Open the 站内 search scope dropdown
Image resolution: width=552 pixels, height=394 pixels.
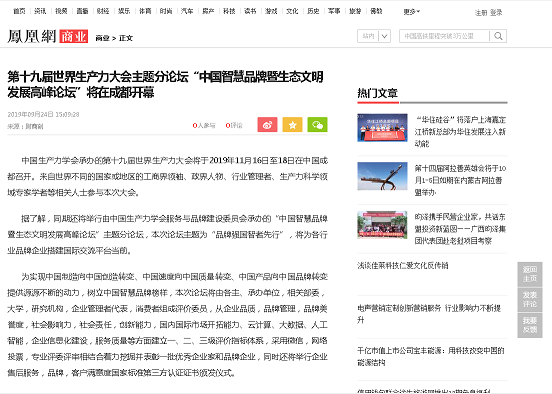pos(374,36)
